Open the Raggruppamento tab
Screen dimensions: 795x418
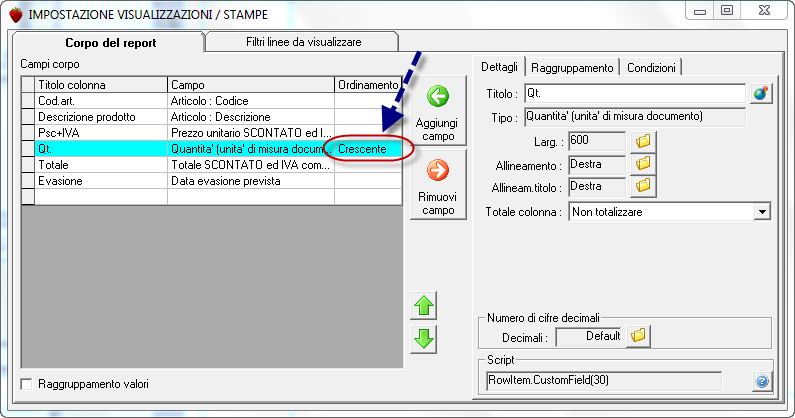tap(572, 68)
